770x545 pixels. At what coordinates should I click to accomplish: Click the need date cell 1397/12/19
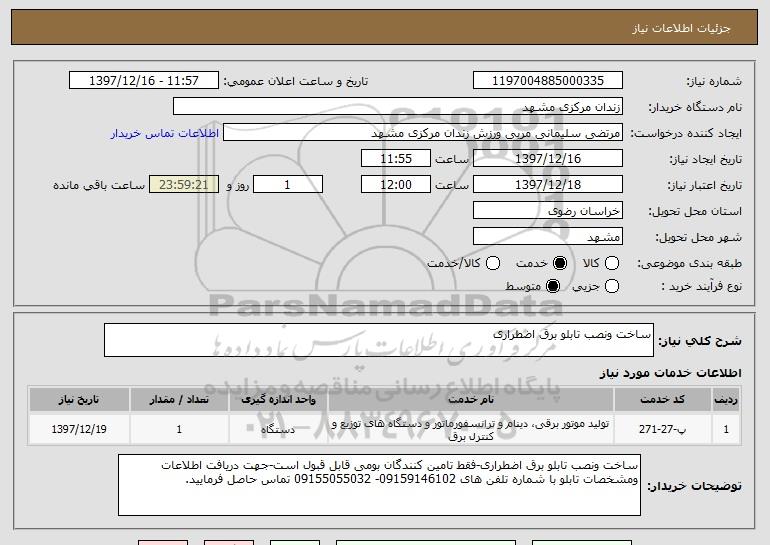point(79,429)
